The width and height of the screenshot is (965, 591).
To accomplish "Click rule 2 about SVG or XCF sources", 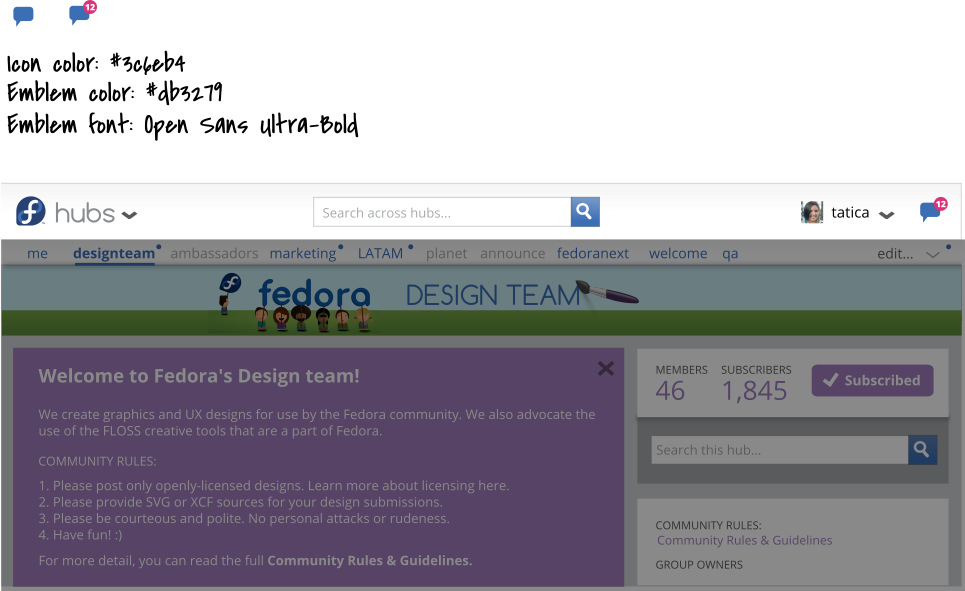I will pos(241,502).
